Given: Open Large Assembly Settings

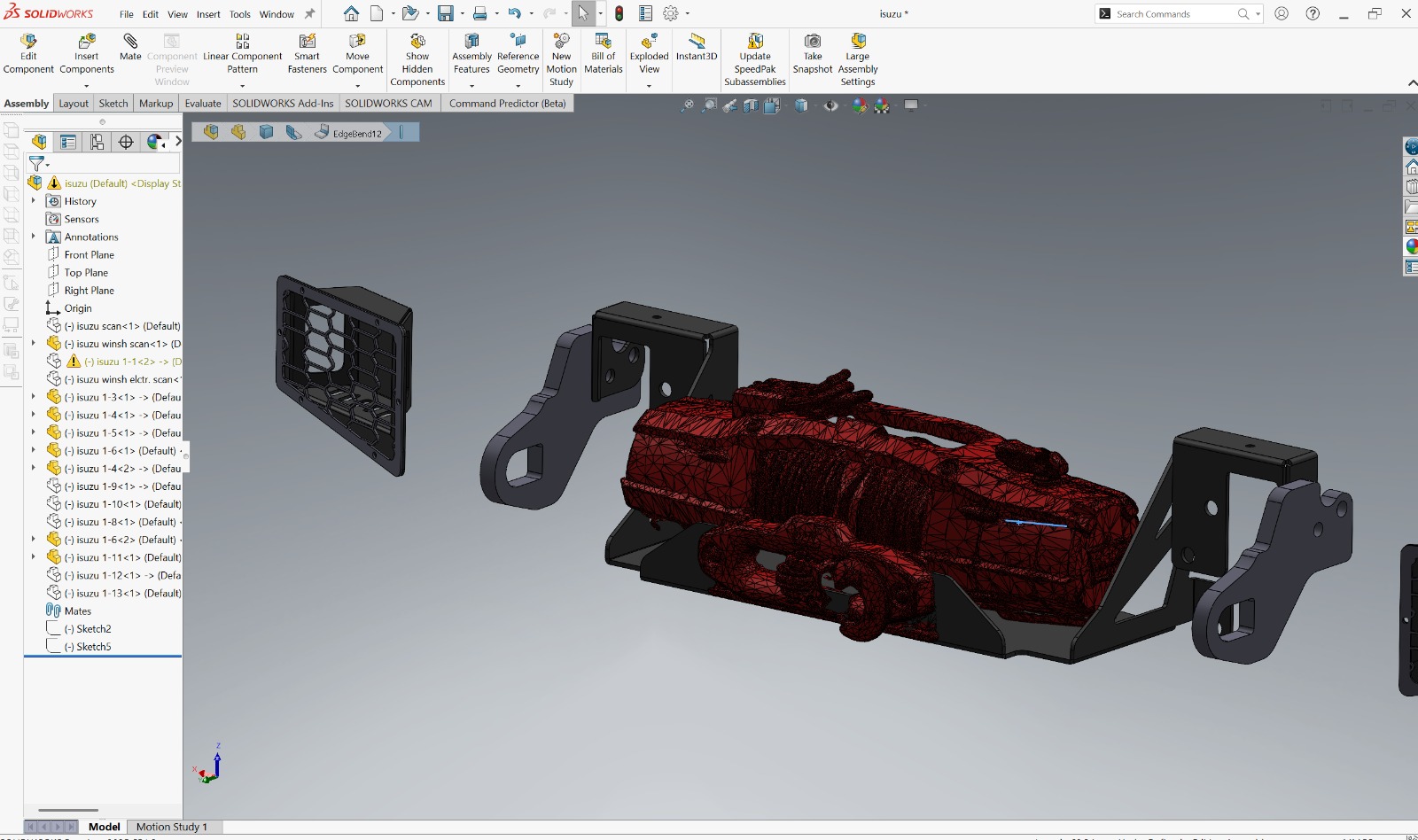Looking at the screenshot, I should 858,59.
